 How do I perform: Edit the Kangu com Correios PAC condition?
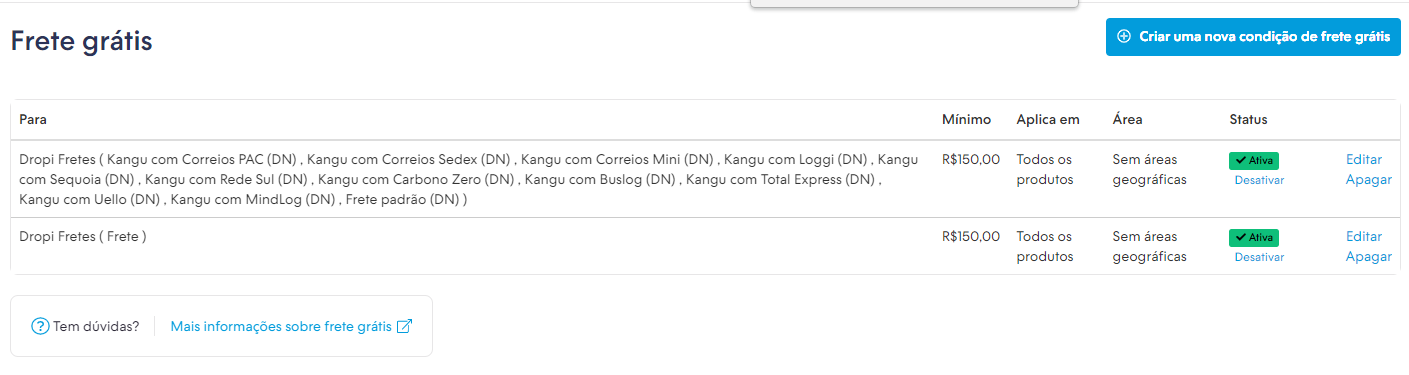tap(1364, 160)
